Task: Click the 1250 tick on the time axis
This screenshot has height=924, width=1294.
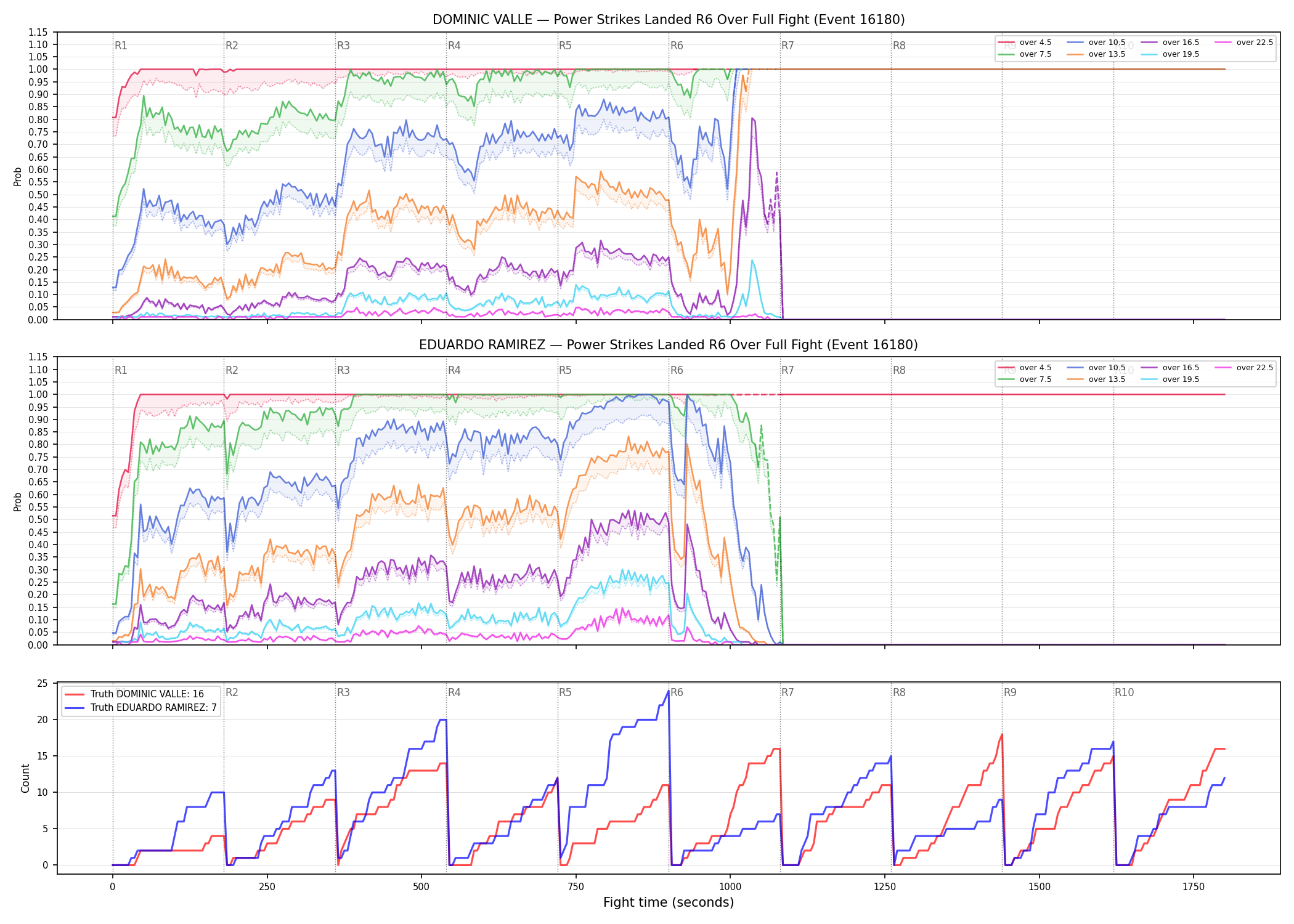Action: point(885,887)
